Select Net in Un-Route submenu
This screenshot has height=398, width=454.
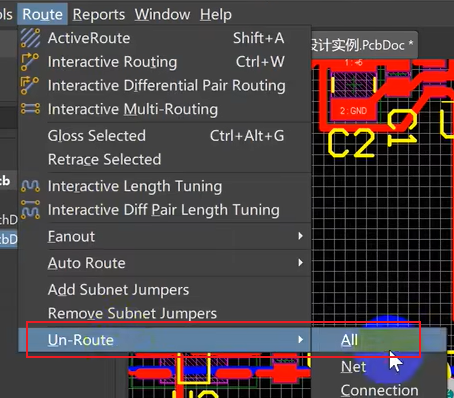(x=379, y=367)
